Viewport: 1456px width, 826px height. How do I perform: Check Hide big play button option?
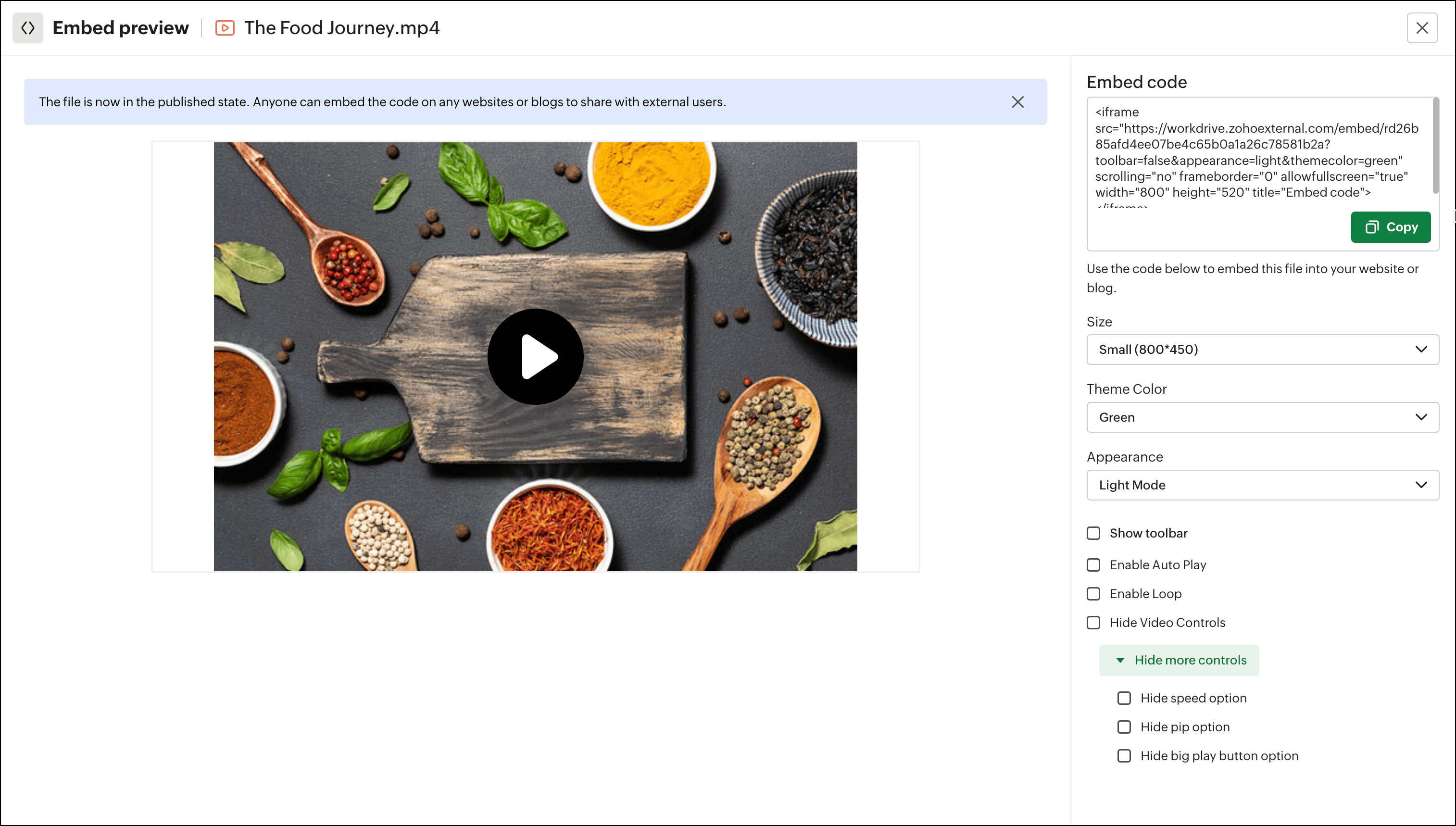click(x=1124, y=756)
